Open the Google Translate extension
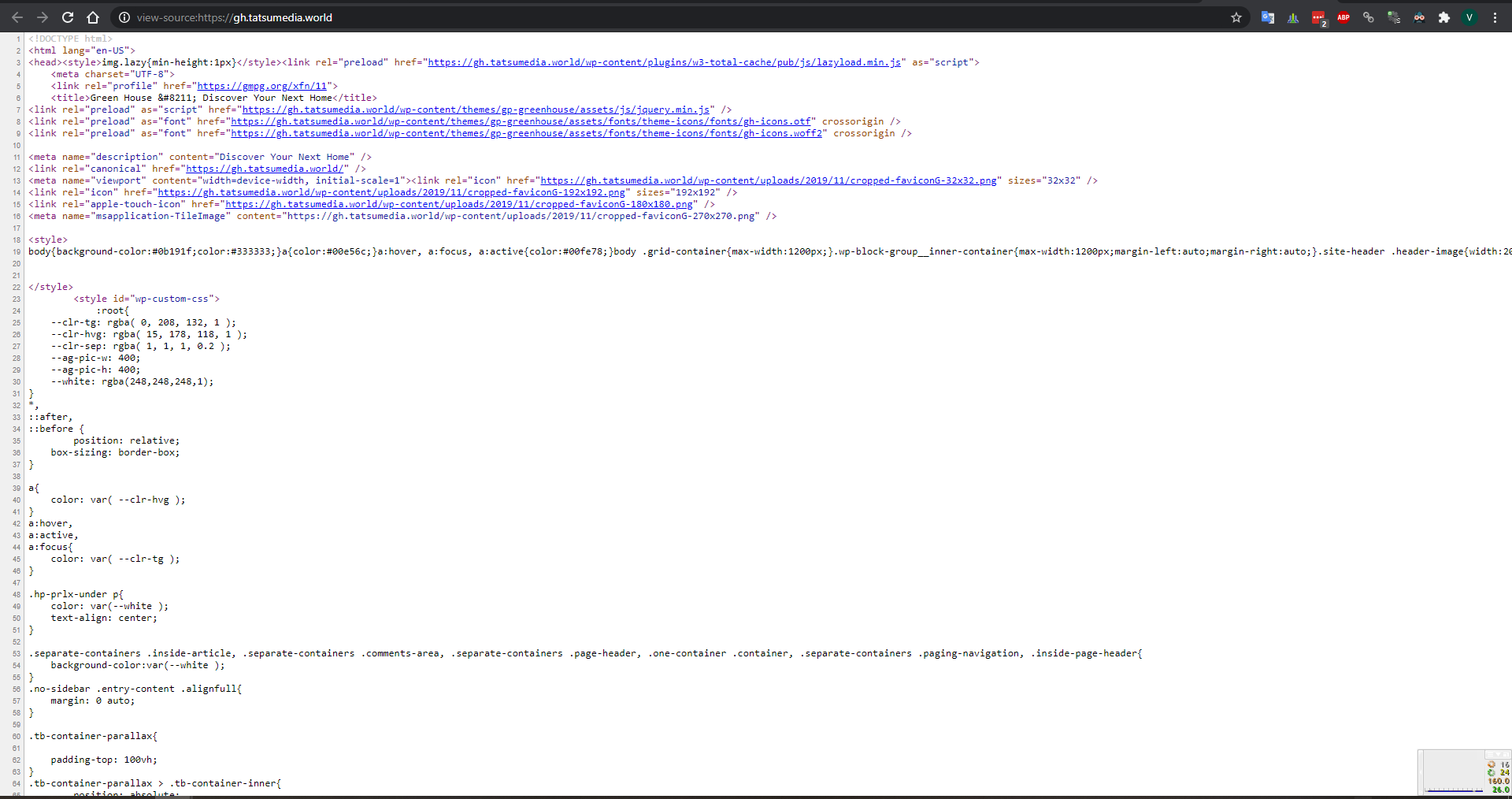This screenshot has height=799, width=1512. tap(1268, 17)
